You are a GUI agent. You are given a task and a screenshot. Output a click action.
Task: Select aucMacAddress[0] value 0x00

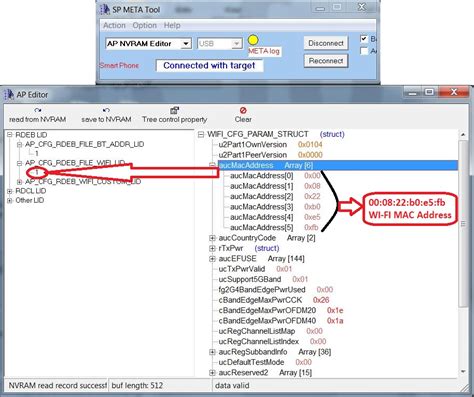coord(312,176)
